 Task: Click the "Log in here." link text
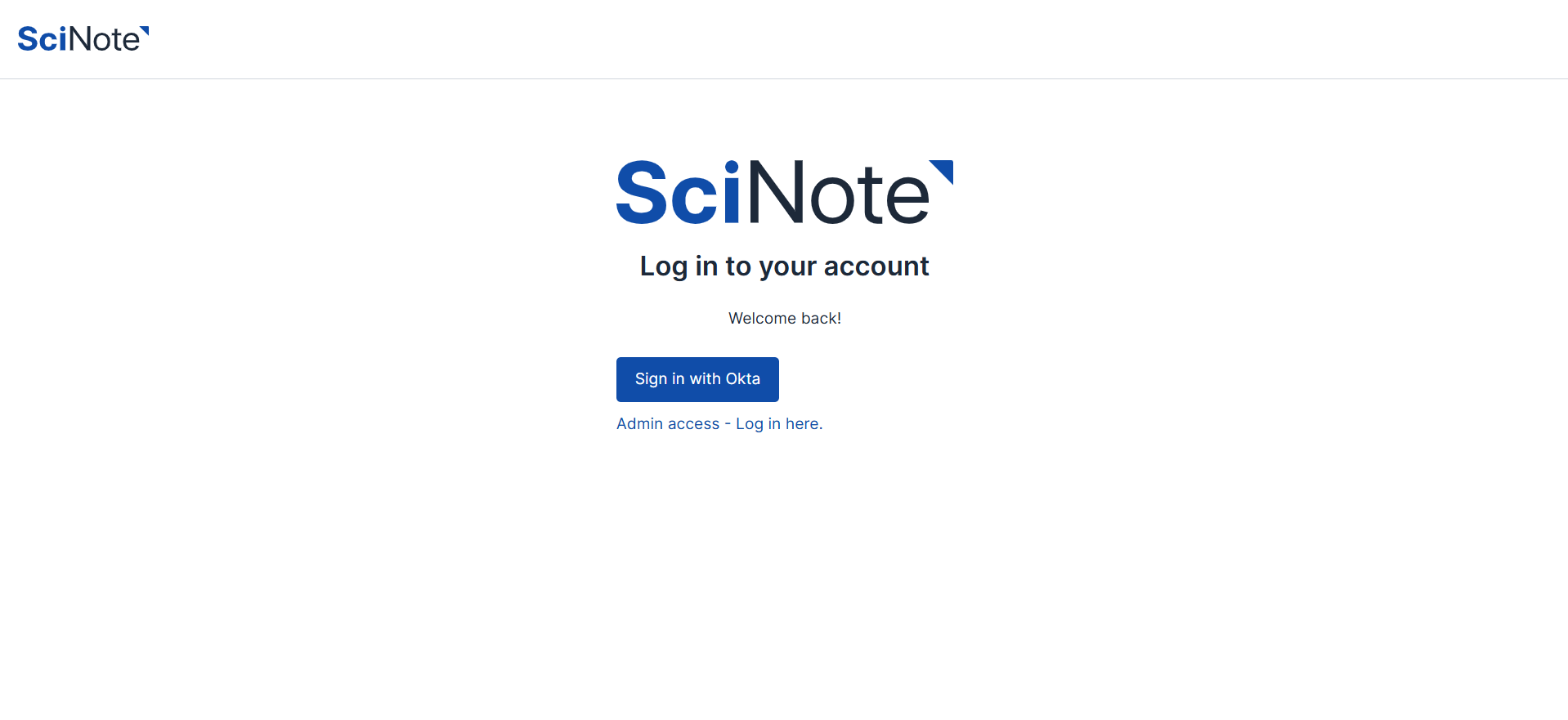779,424
